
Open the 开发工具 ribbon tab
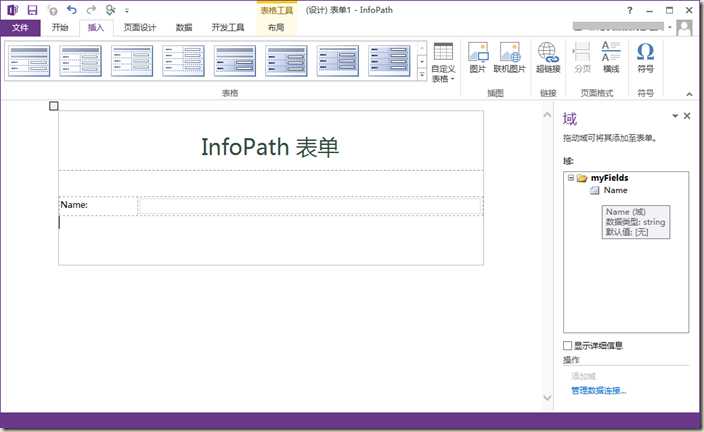(228, 28)
